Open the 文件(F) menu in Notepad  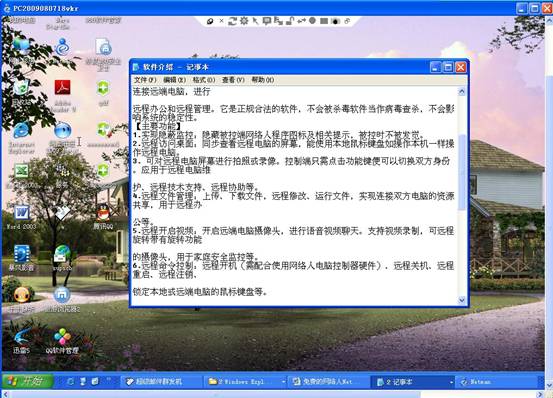pos(145,80)
